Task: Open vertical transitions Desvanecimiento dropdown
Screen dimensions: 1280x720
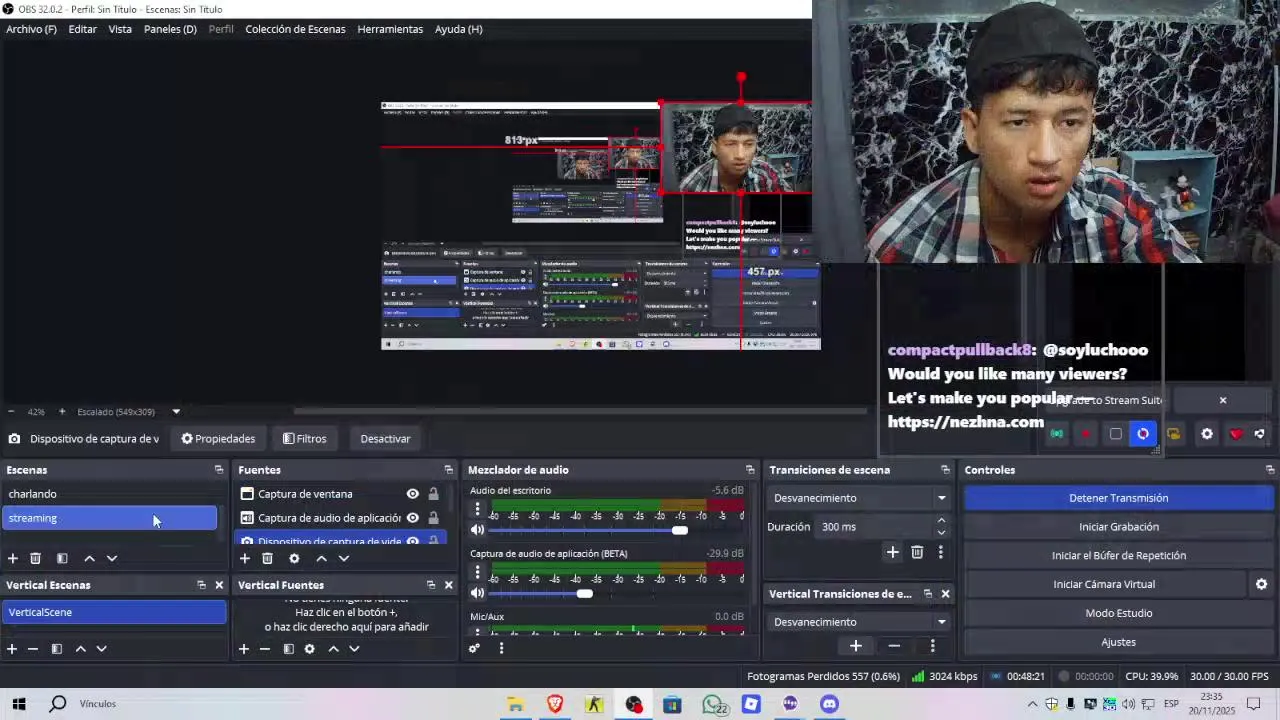Action: click(859, 622)
